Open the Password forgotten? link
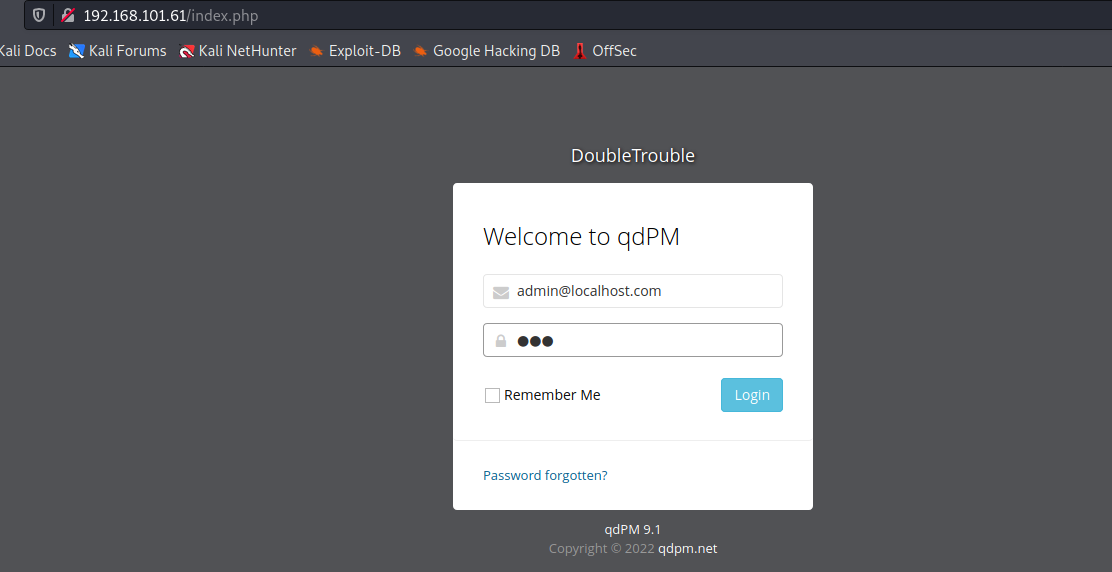Viewport: 1112px width, 572px height. (545, 476)
